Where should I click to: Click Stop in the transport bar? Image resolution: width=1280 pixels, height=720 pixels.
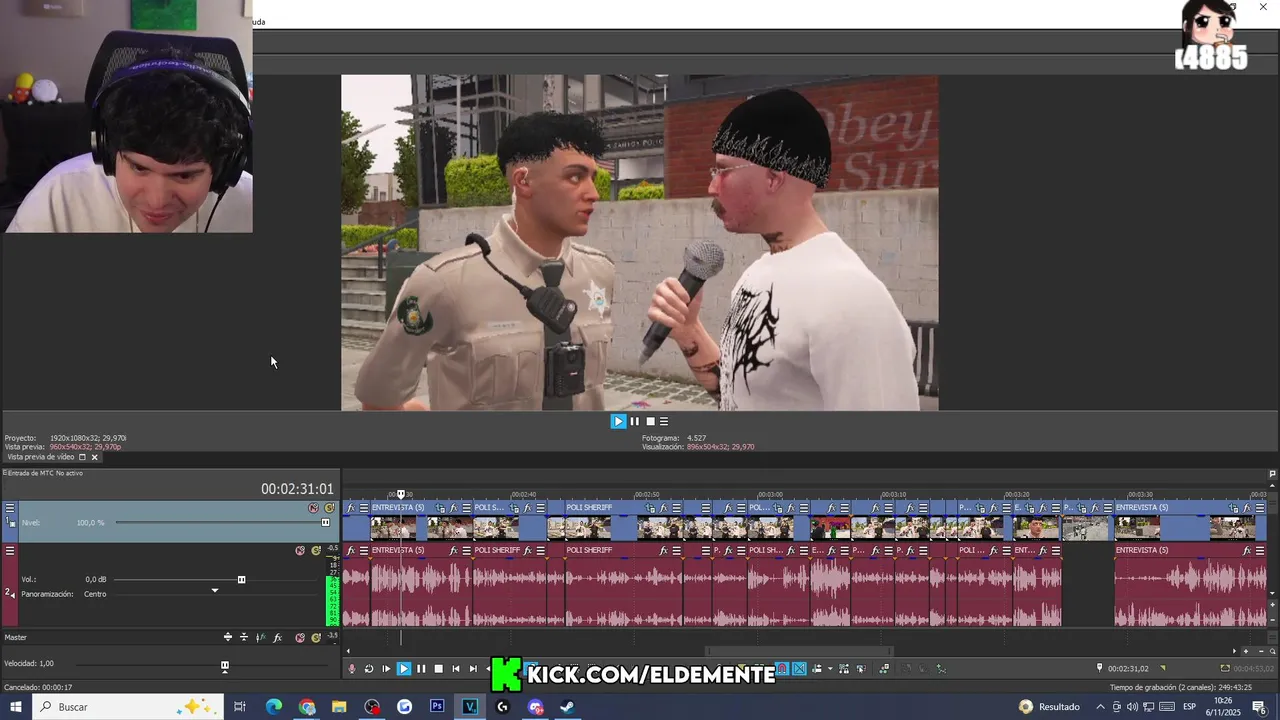[x=438, y=669]
